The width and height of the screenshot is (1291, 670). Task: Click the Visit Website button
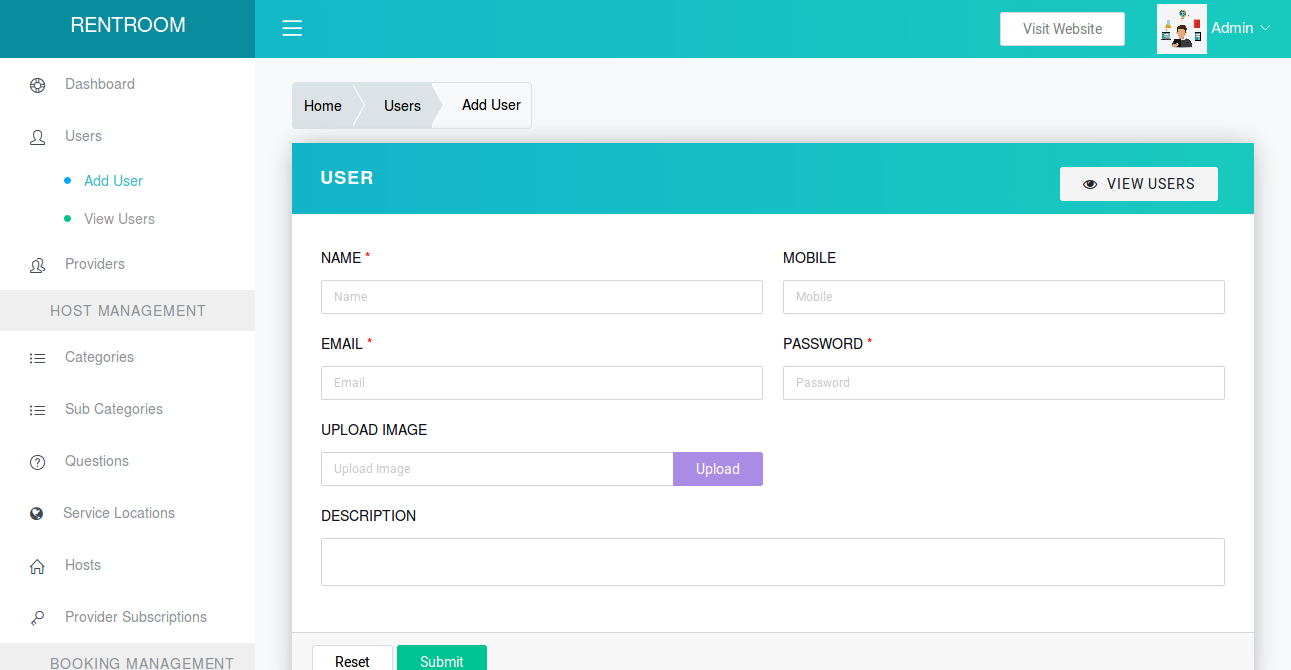click(x=1062, y=29)
